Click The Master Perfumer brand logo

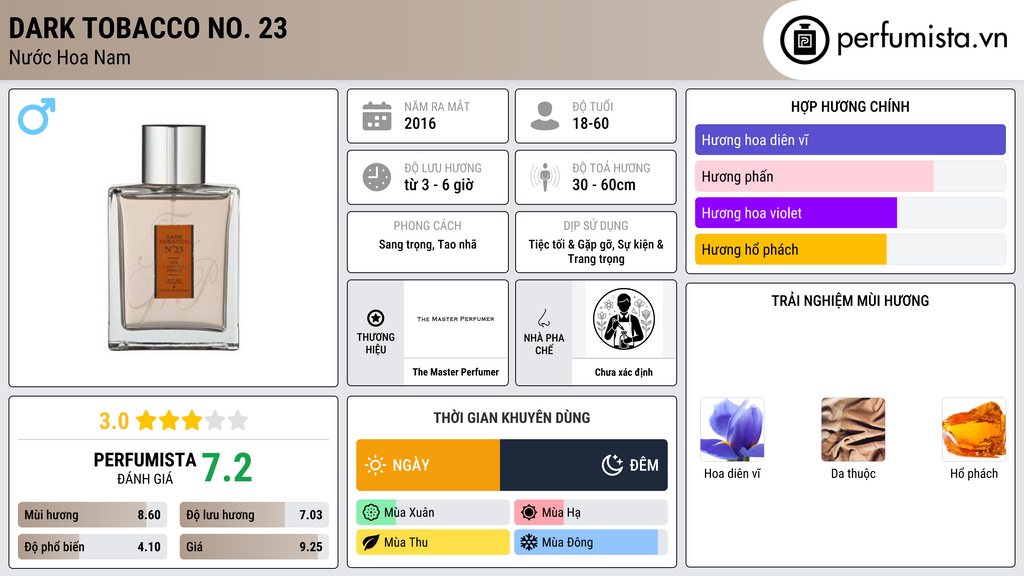tap(456, 319)
